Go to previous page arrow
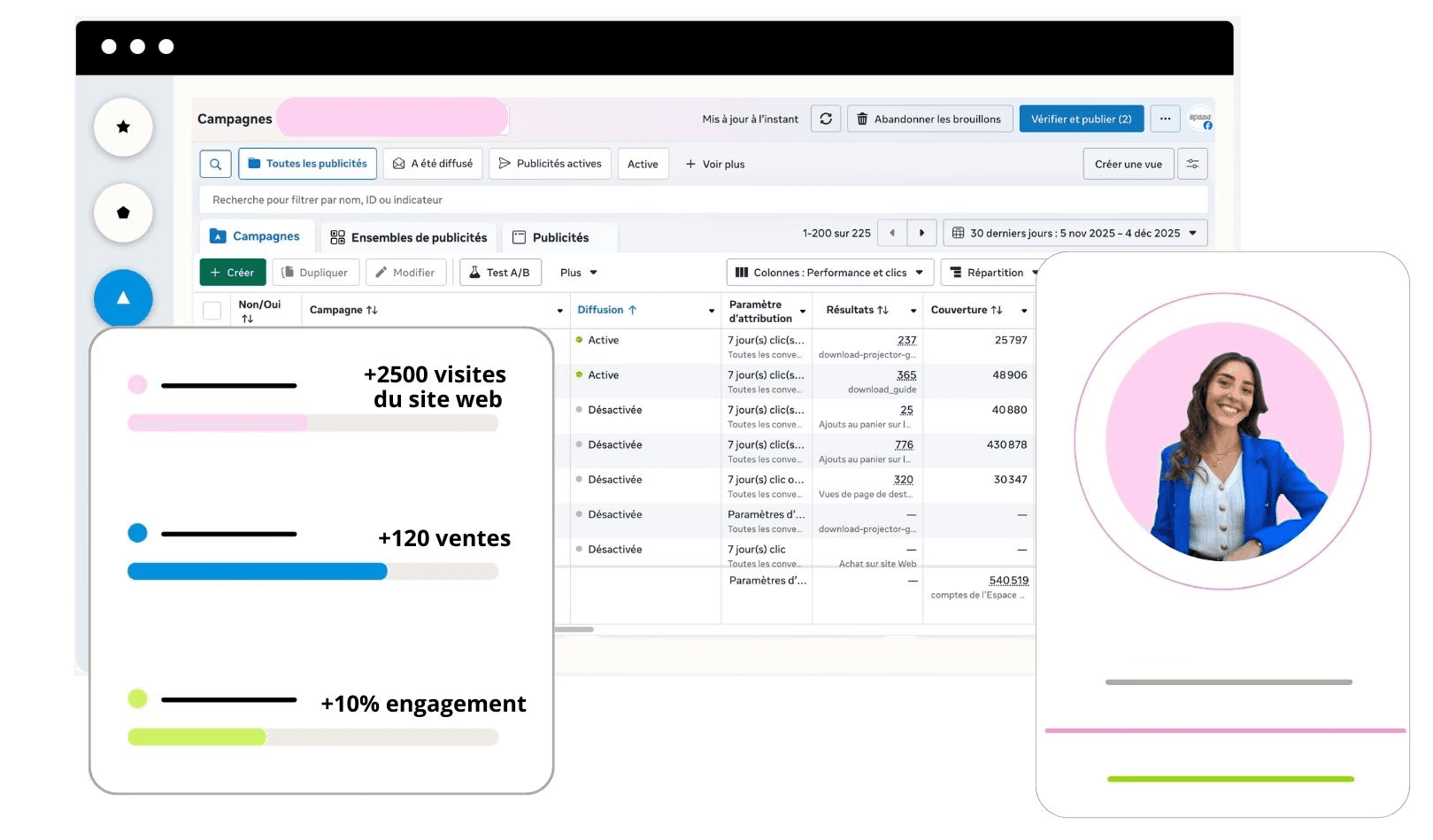This screenshot has width=1433, height=840. point(892,233)
